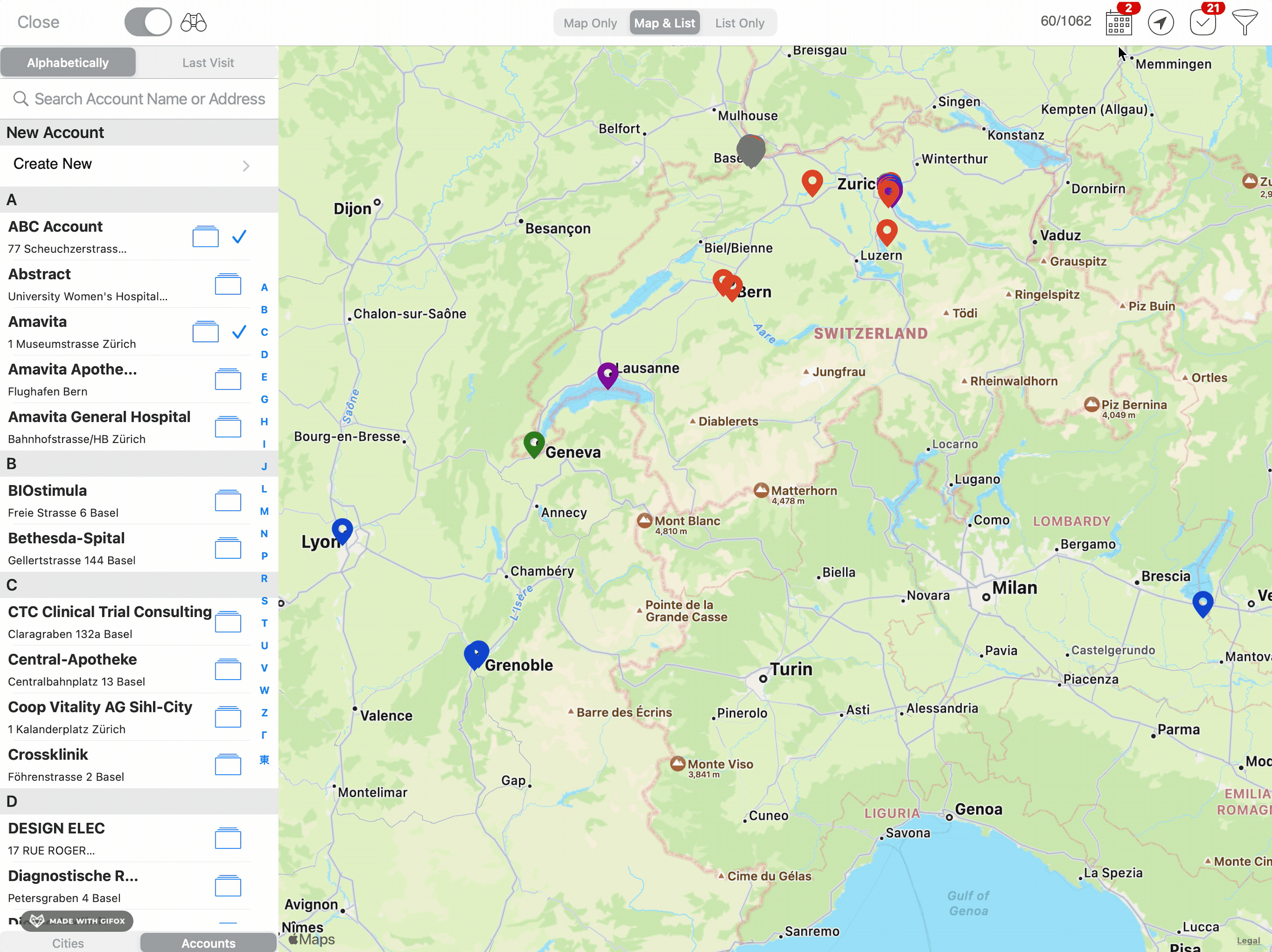Click the Search Account Name or Address field
Image resolution: width=1272 pixels, height=952 pixels.
point(150,99)
